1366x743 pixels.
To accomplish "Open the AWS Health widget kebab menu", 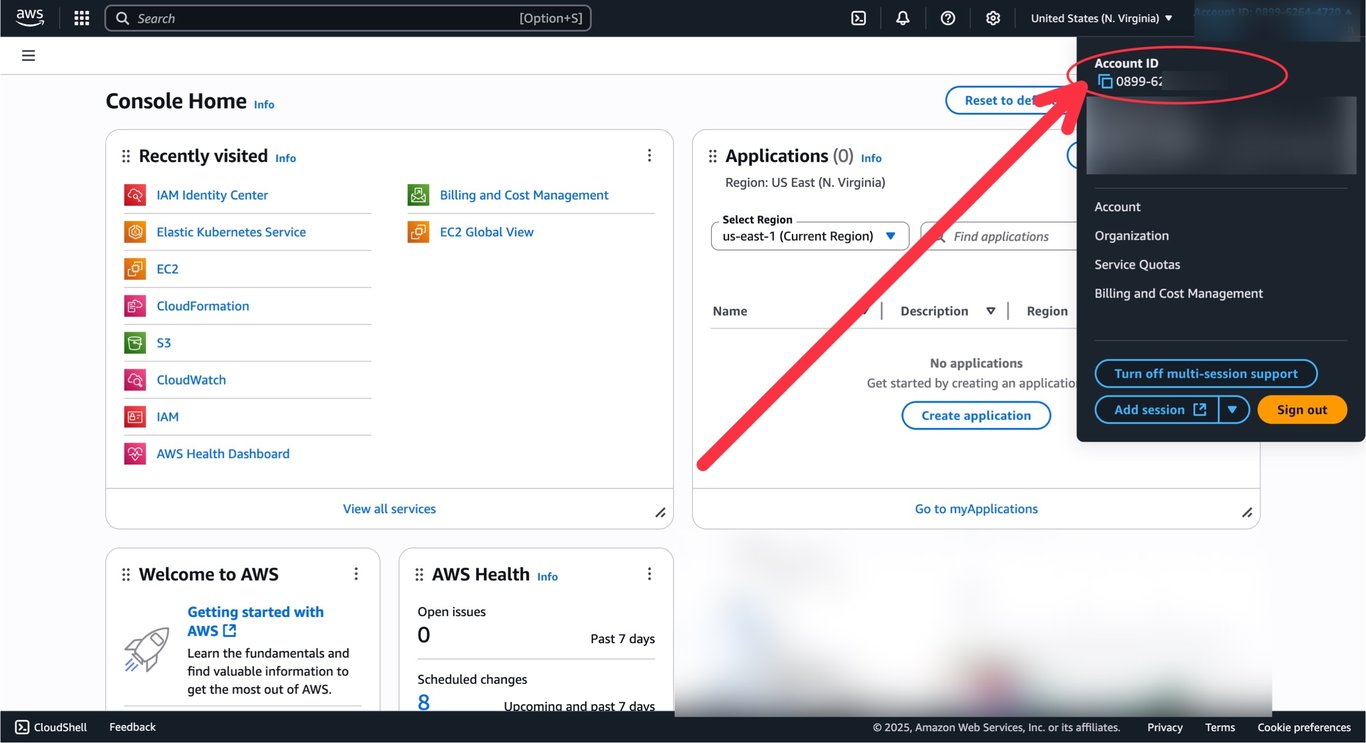I will [x=649, y=574].
